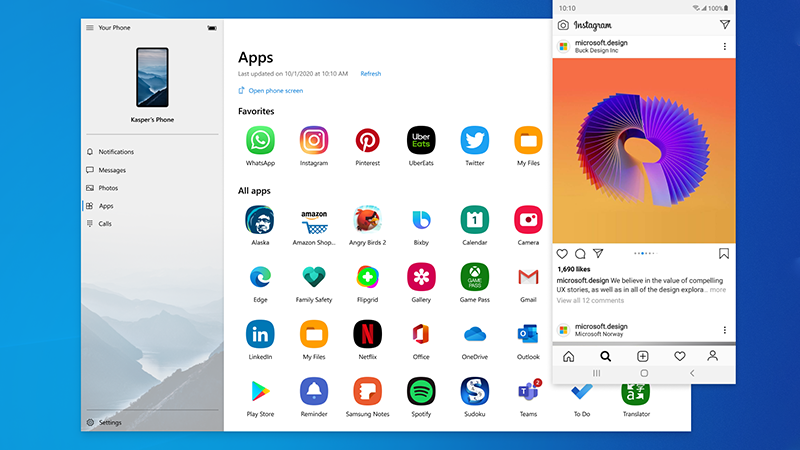Screen dimensions: 800x450
Task: Open the Bixby app
Action: [x=421, y=220]
